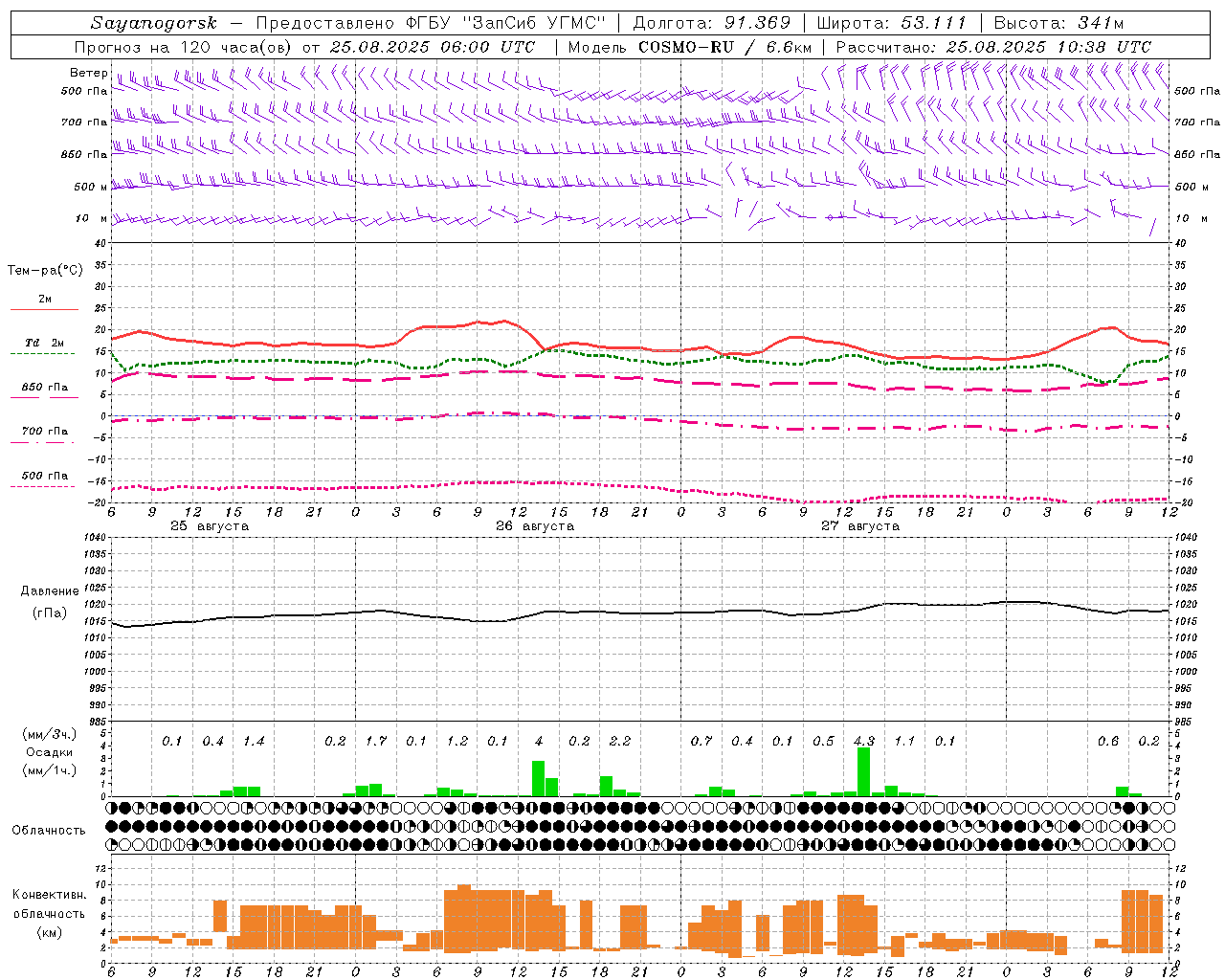Click the Высота: 341м header field
1225x980 pixels.
tap(1058, 23)
